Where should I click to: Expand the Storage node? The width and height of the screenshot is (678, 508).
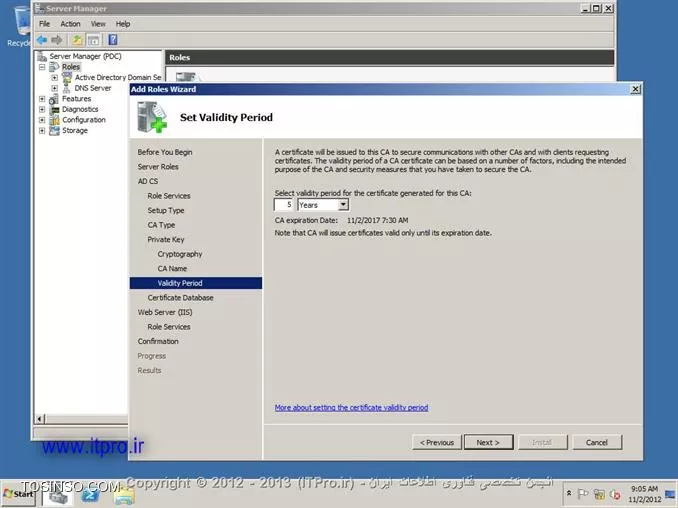pos(42,131)
